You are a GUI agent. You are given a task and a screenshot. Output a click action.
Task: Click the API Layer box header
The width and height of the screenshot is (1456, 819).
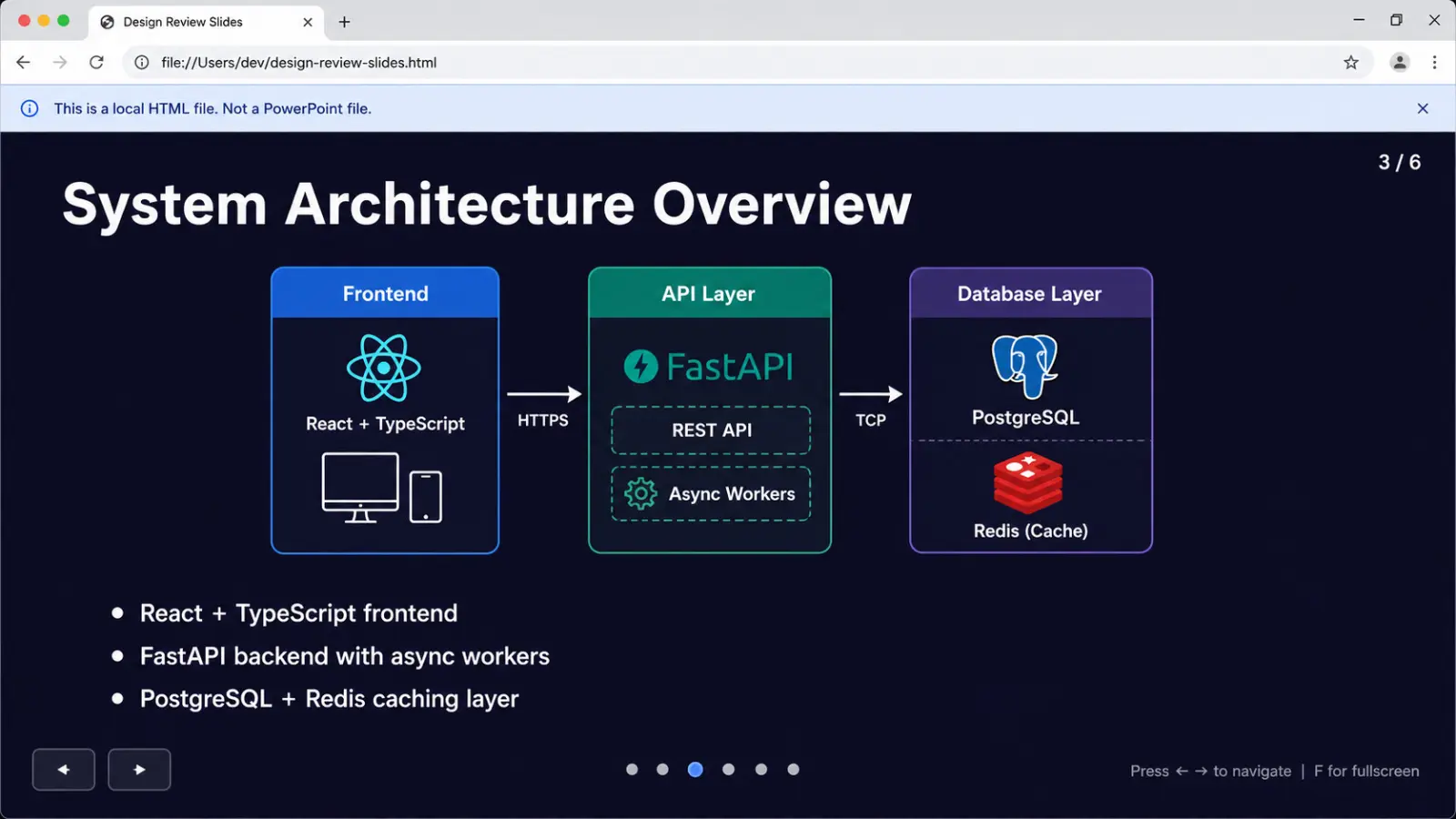[x=710, y=293]
